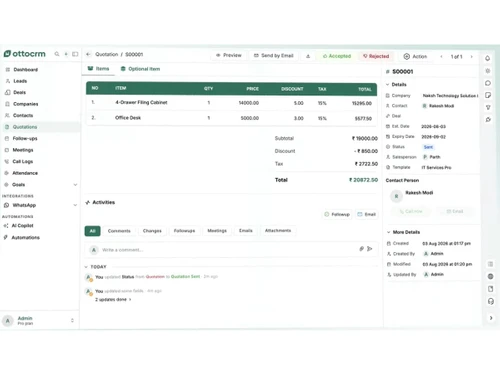Filter activities by Changes
The image size is (500, 375).
point(152,231)
